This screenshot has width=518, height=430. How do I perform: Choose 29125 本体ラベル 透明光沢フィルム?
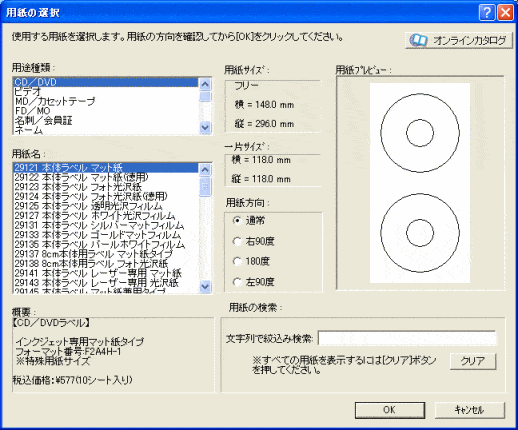(106, 206)
